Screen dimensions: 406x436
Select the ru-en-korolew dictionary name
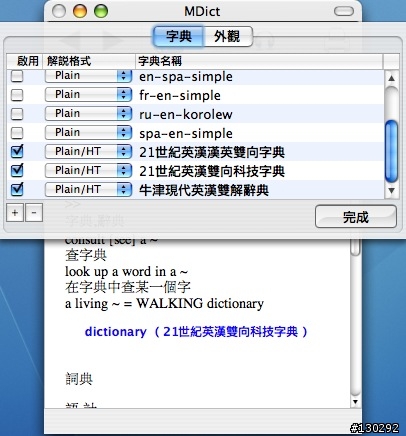click(x=186, y=115)
